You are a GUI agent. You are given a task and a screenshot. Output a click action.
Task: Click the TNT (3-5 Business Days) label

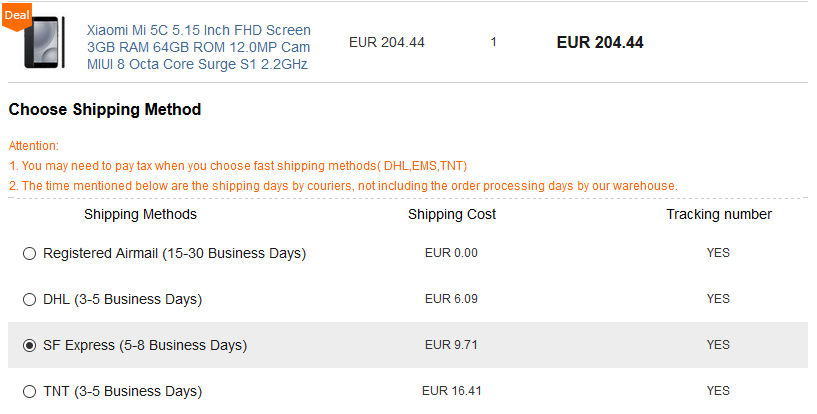122,391
